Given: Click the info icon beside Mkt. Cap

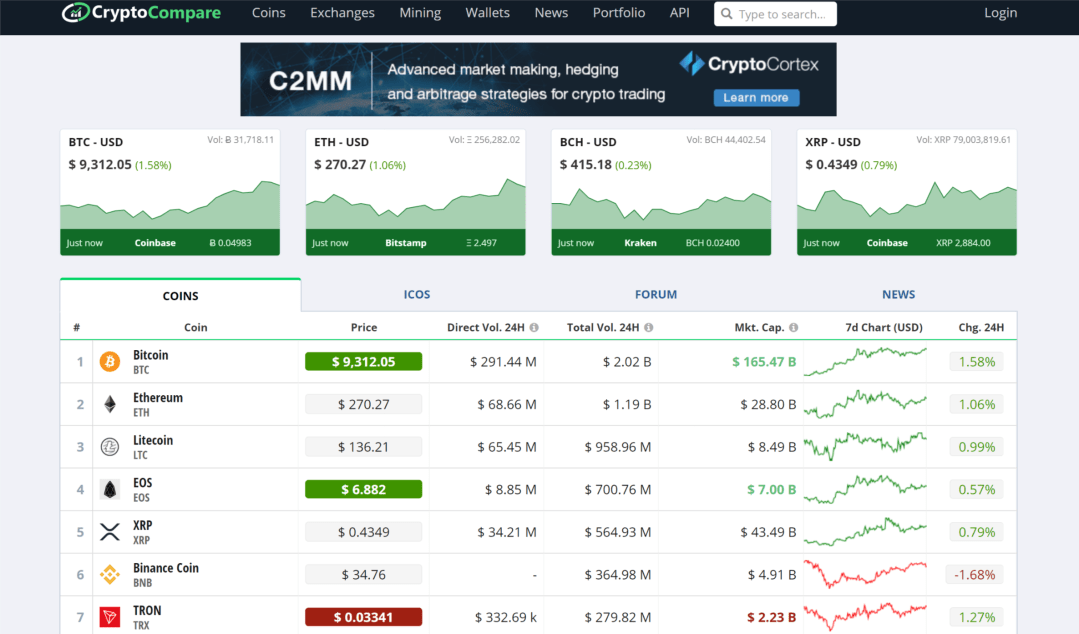Looking at the screenshot, I should coord(794,327).
